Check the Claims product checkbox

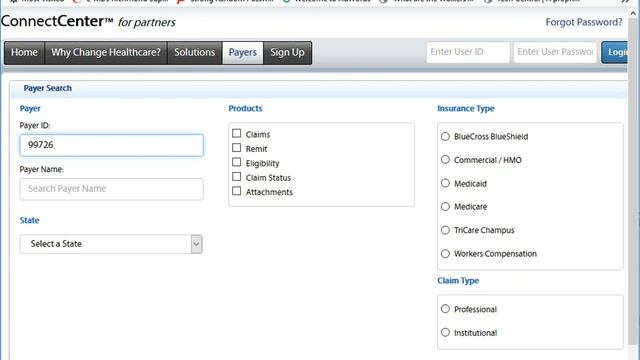tap(236, 133)
